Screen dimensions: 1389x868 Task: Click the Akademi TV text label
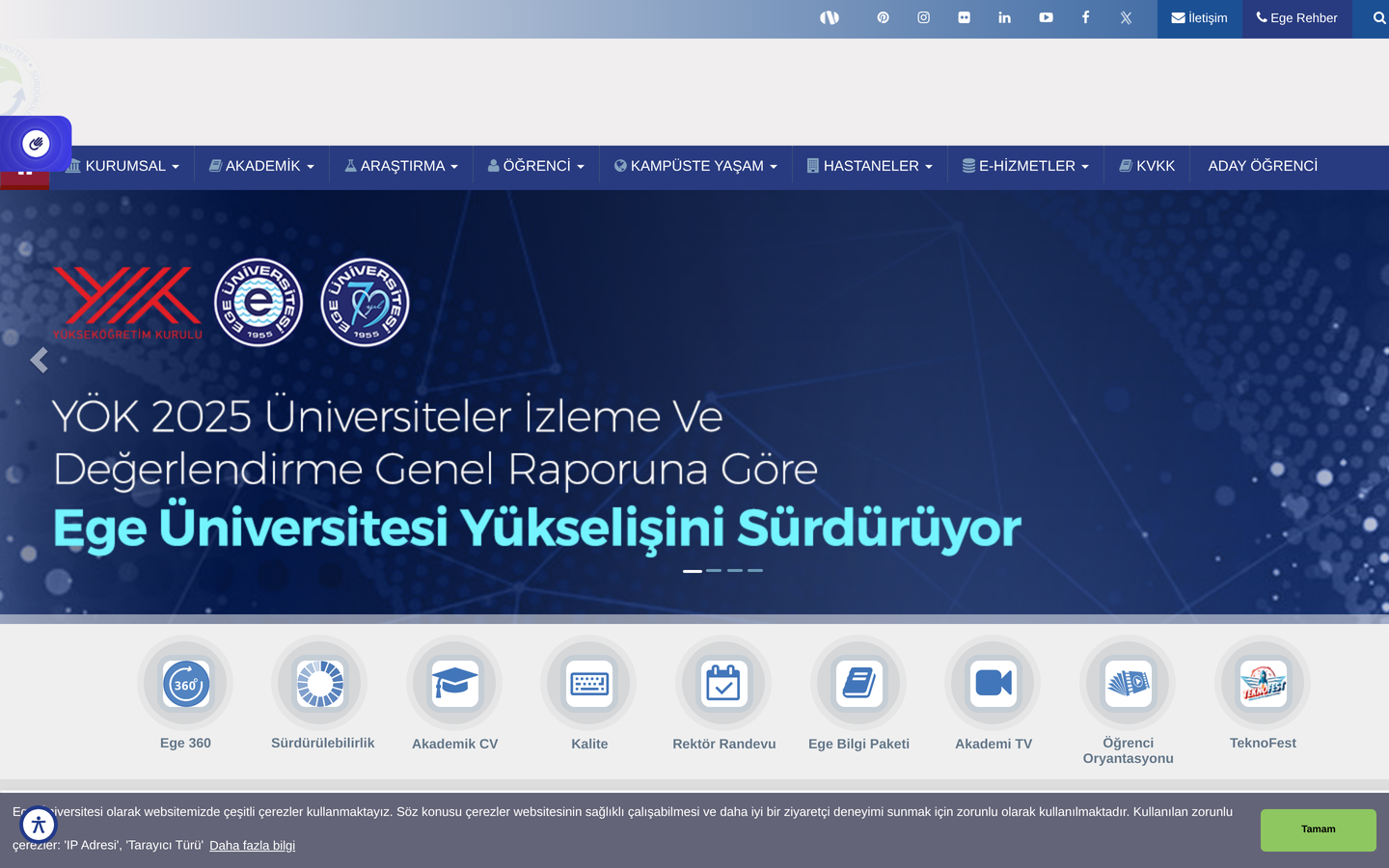(994, 744)
